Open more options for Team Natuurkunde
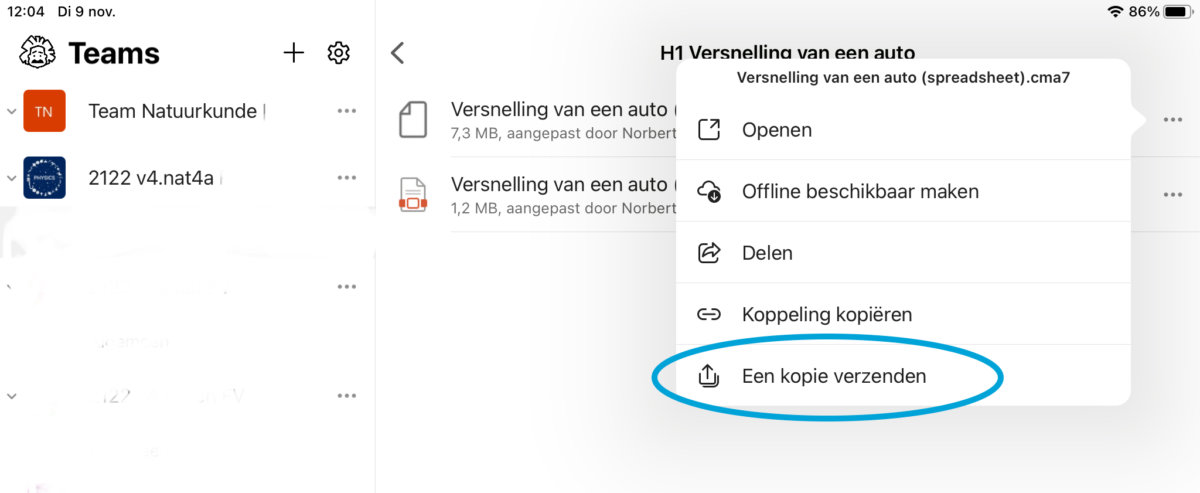The width and height of the screenshot is (1200, 493). [347, 111]
